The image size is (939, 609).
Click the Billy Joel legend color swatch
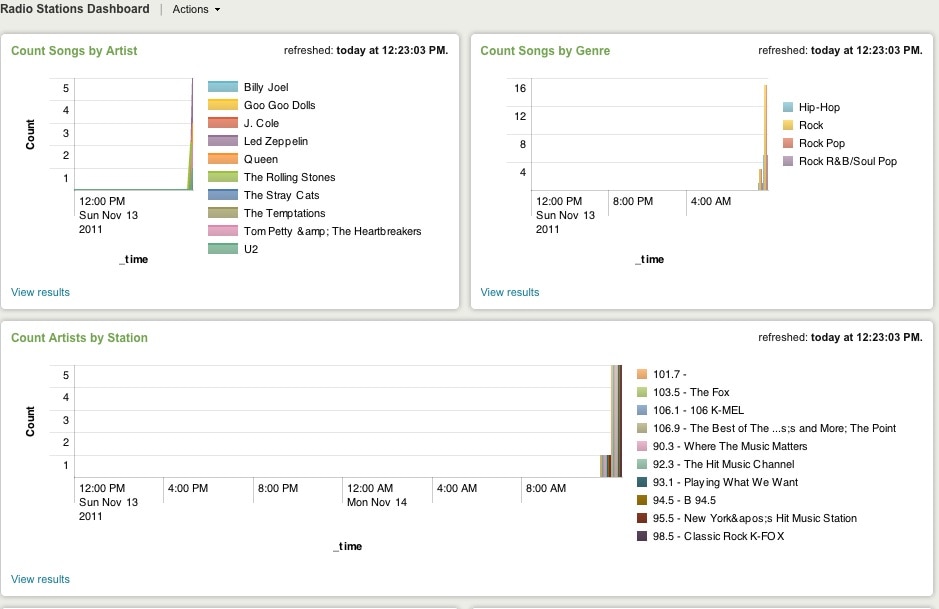coord(222,87)
